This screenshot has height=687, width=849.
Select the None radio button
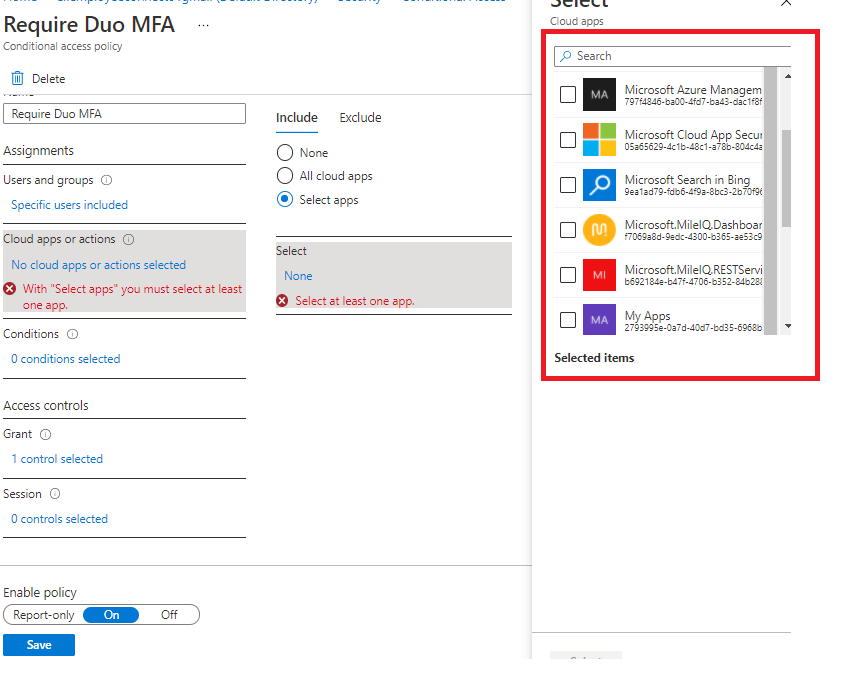[285, 153]
